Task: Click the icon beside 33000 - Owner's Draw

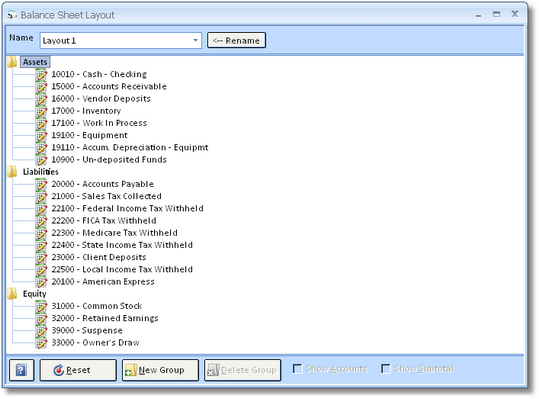Action: (41, 343)
